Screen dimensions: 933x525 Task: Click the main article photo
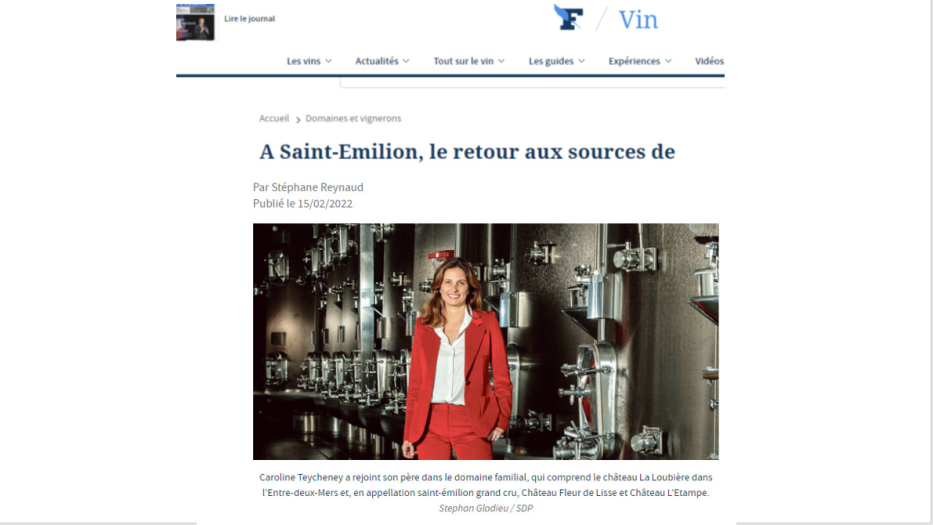point(486,341)
